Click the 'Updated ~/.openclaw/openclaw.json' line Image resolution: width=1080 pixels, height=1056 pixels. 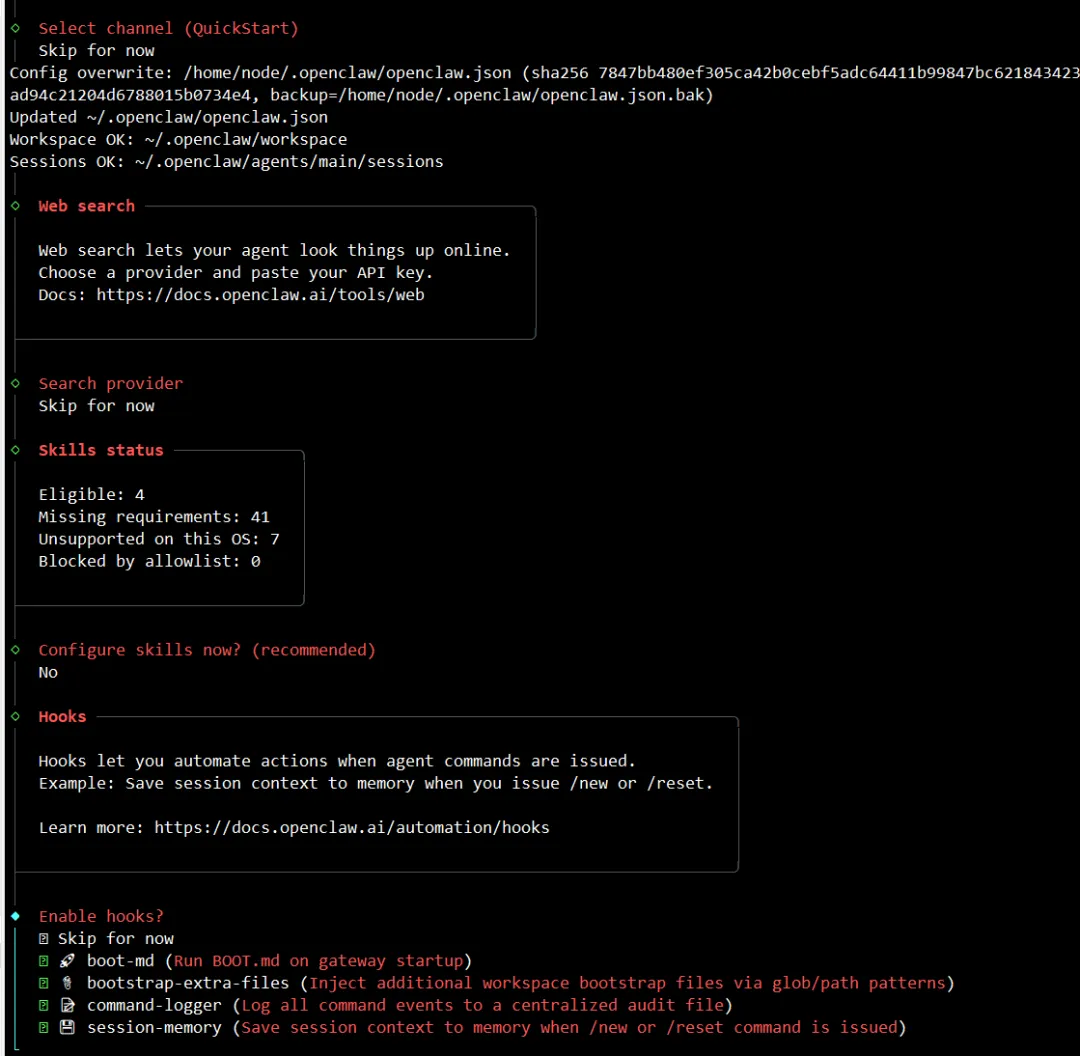click(169, 117)
